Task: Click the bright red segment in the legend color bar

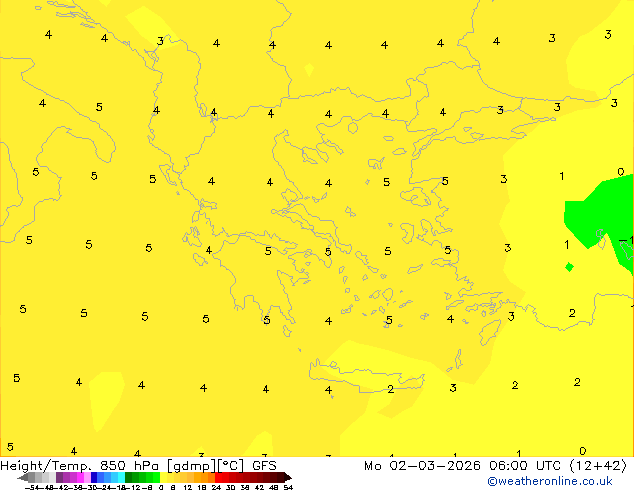Action: click(219, 478)
